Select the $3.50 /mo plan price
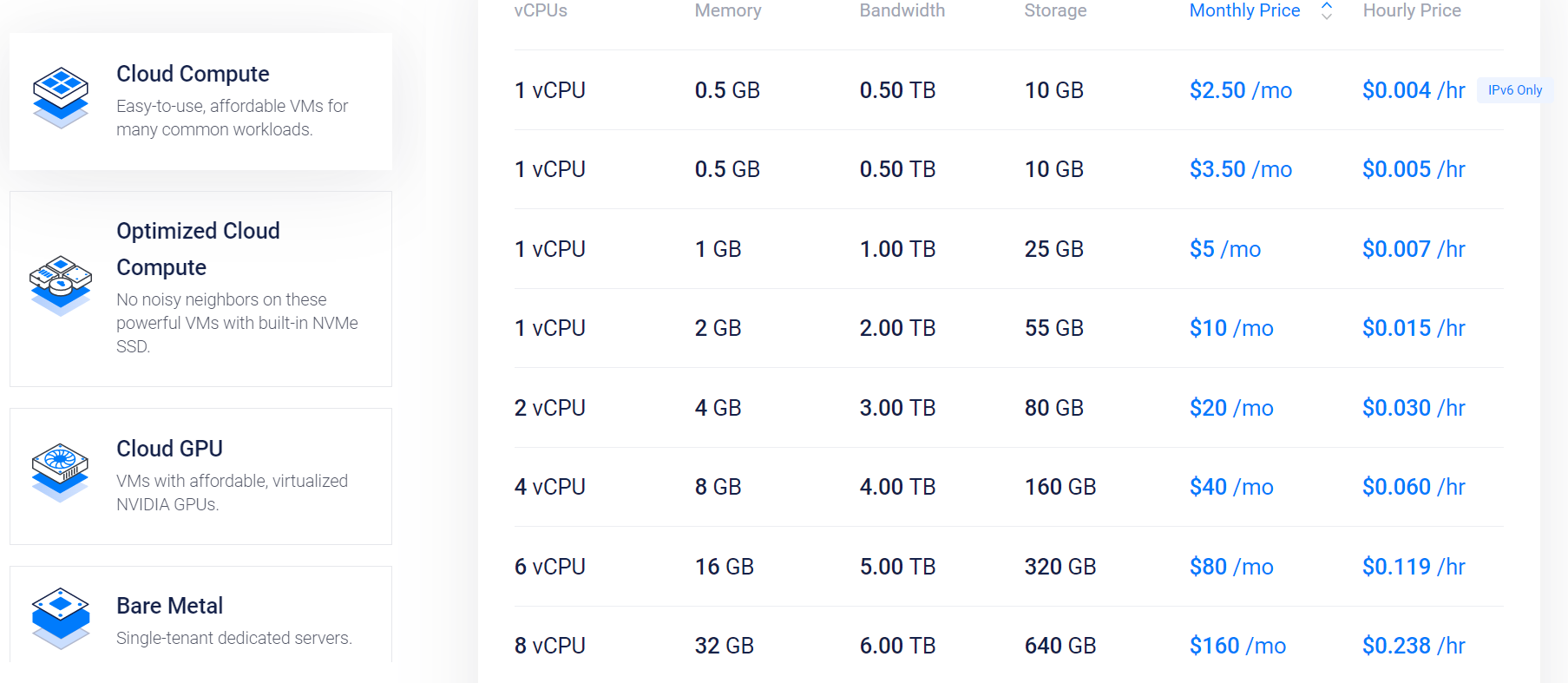 1241,169
